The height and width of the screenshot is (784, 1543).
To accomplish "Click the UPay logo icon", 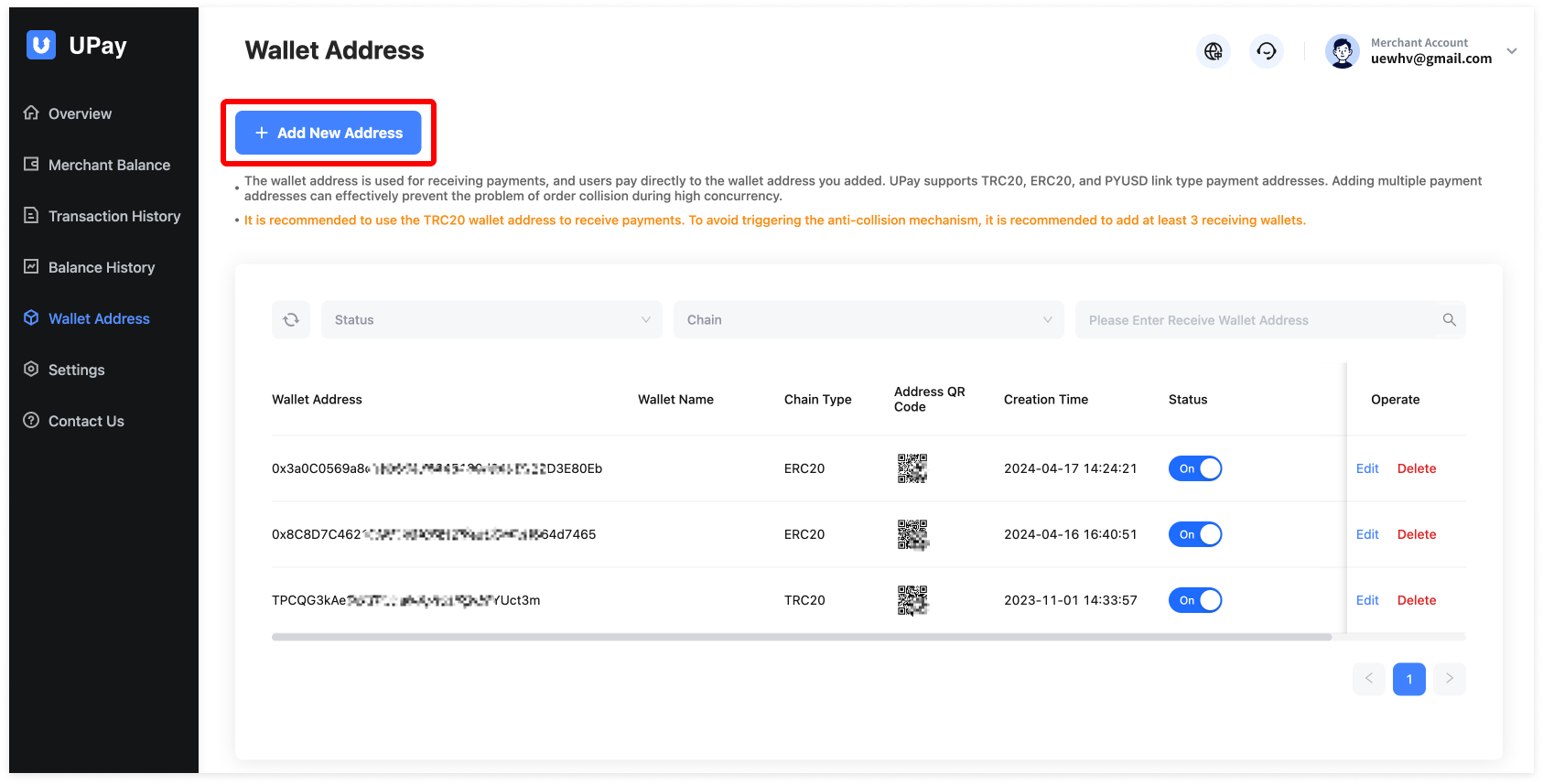I will [41, 45].
